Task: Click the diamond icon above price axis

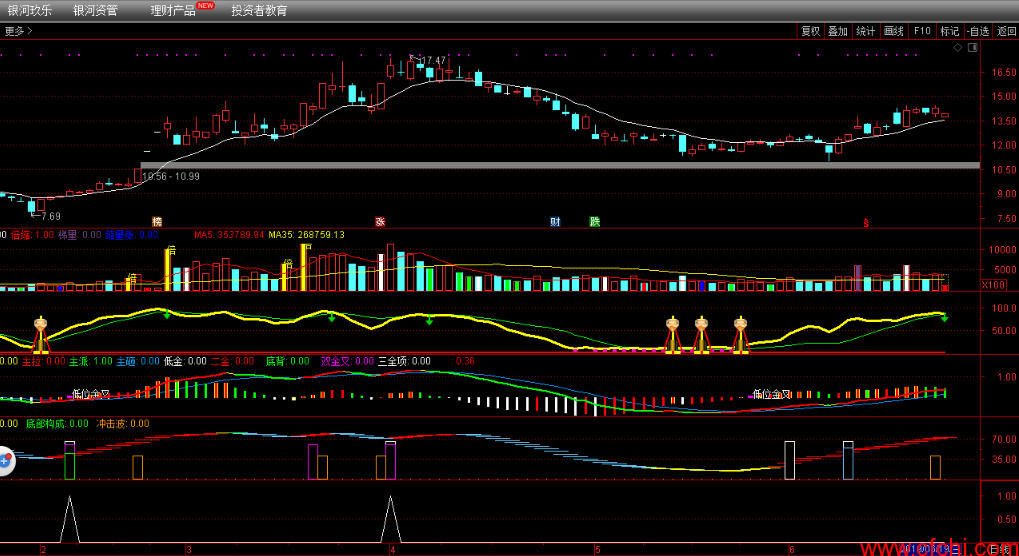Action: point(958,47)
